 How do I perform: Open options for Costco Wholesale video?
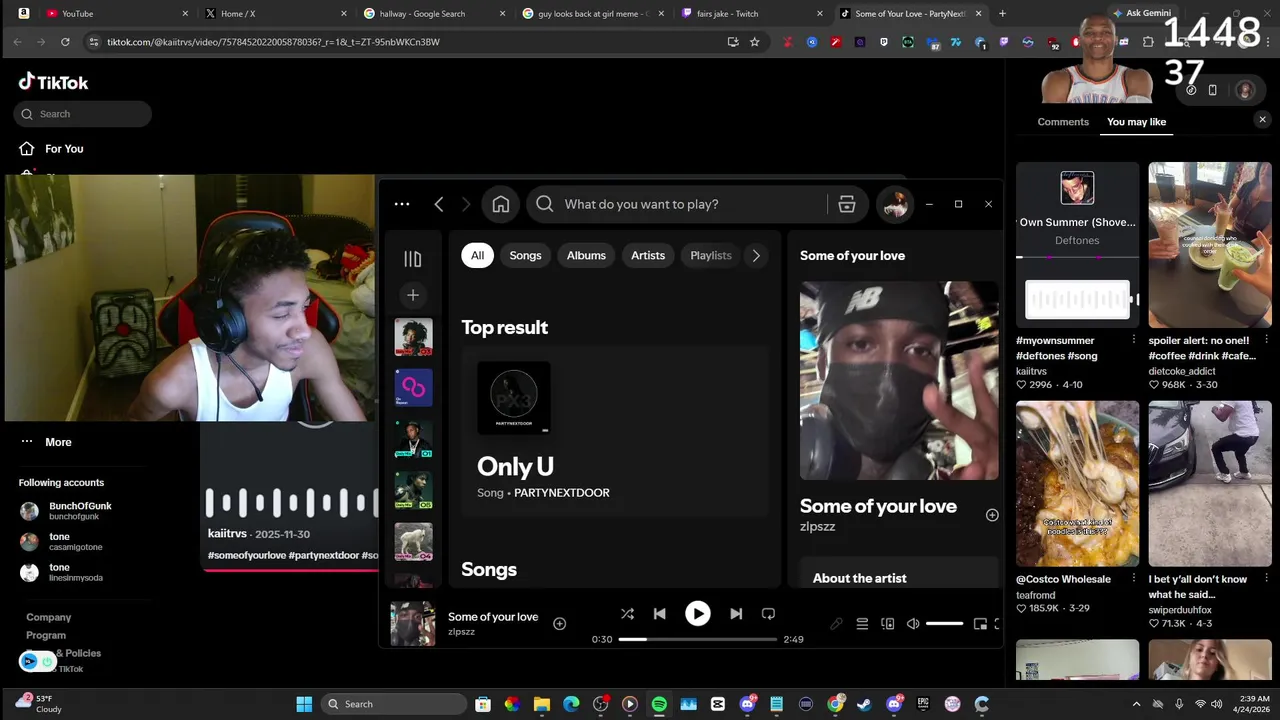(1133, 579)
